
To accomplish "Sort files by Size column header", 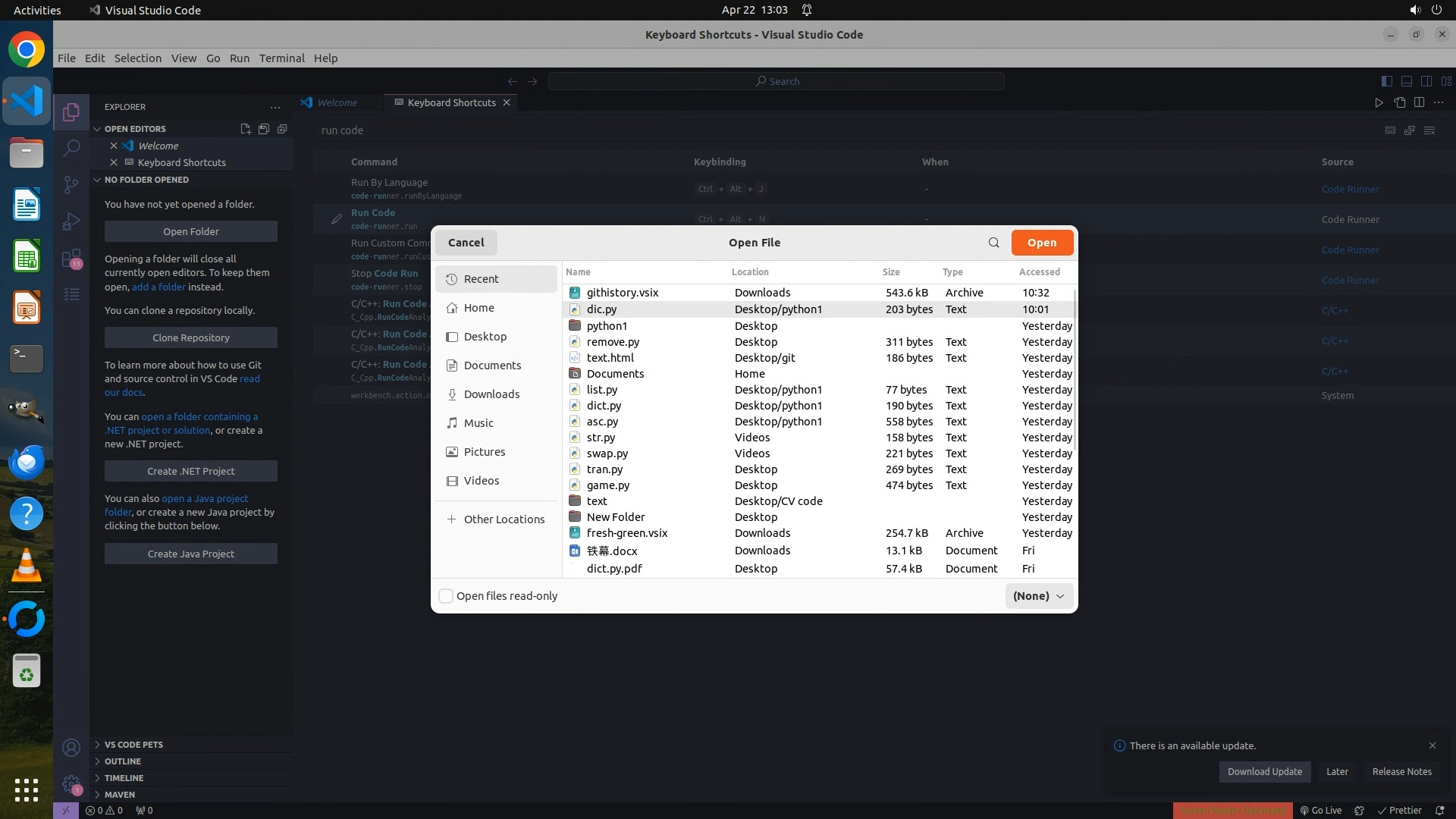I will coord(891,272).
